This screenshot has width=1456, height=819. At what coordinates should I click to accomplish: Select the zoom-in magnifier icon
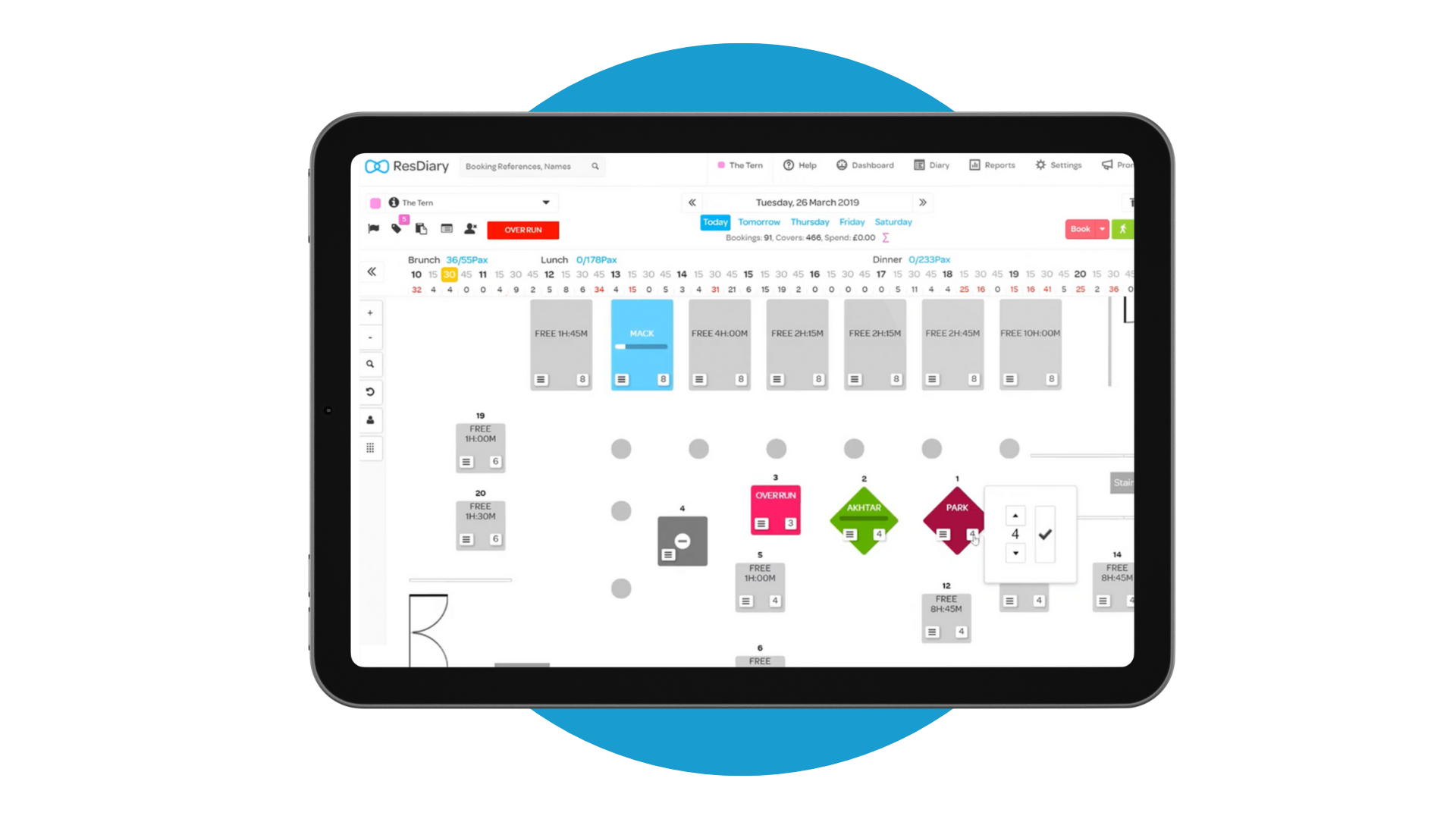click(x=370, y=363)
